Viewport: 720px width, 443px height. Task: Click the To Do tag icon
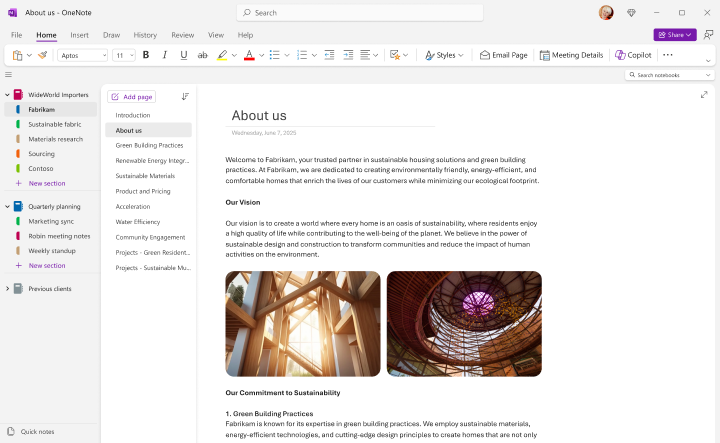click(x=395, y=55)
